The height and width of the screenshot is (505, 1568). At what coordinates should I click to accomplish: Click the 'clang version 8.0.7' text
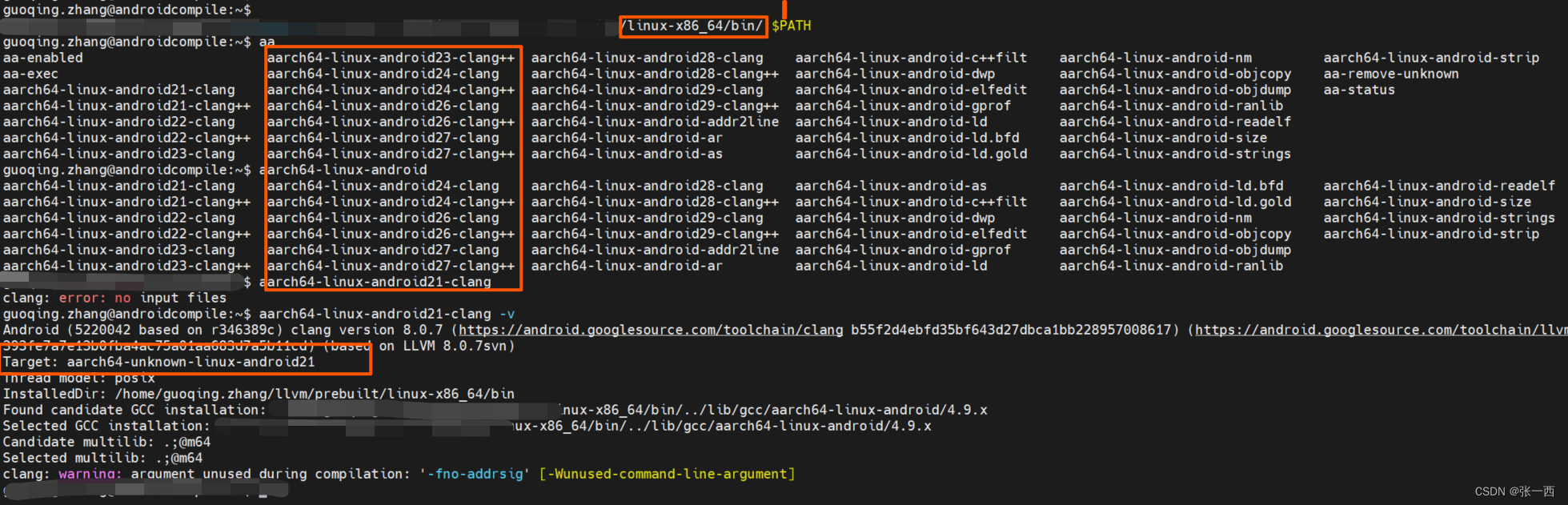click(x=367, y=330)
